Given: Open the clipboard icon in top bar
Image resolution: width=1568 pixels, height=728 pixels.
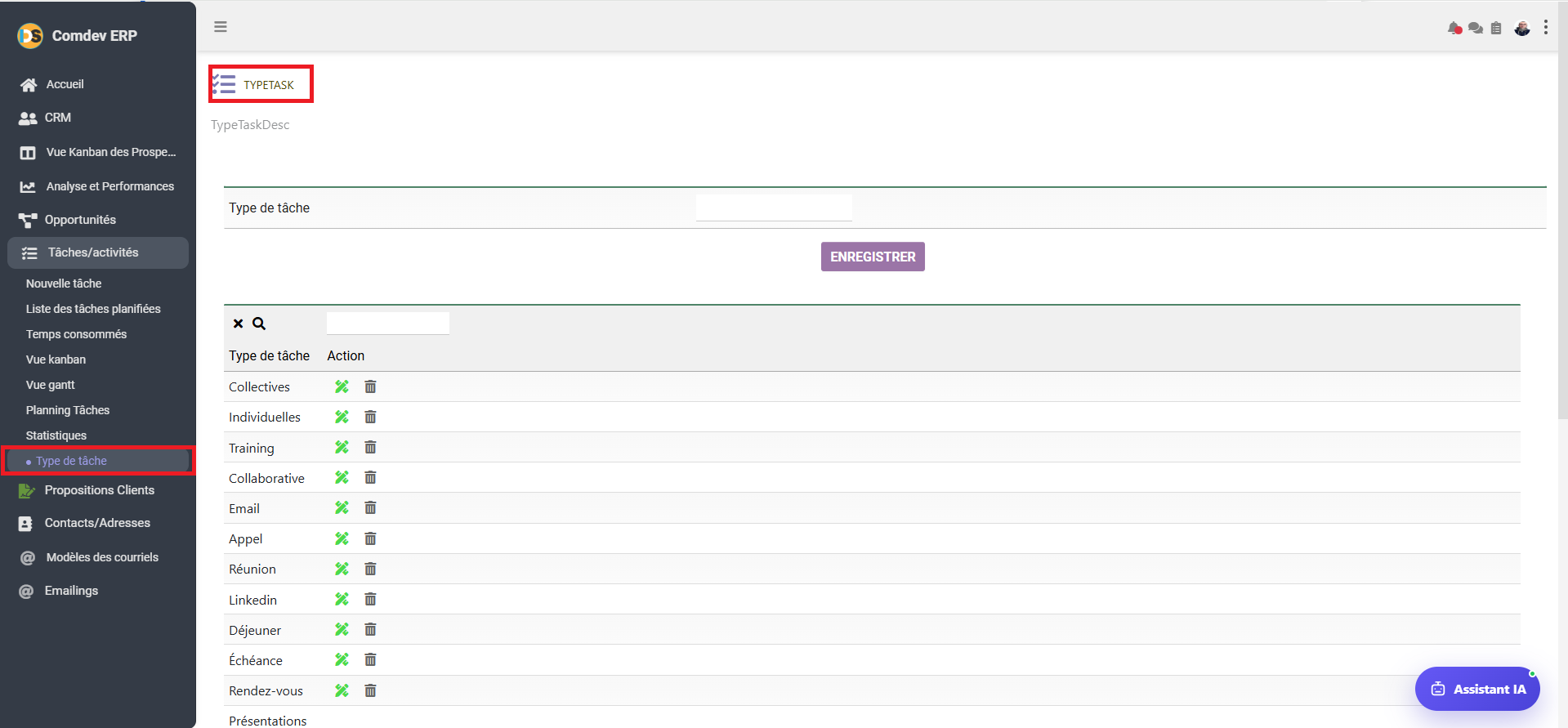Looking at the screenshot, I should pyautogui.click(x=1496, y=28).
